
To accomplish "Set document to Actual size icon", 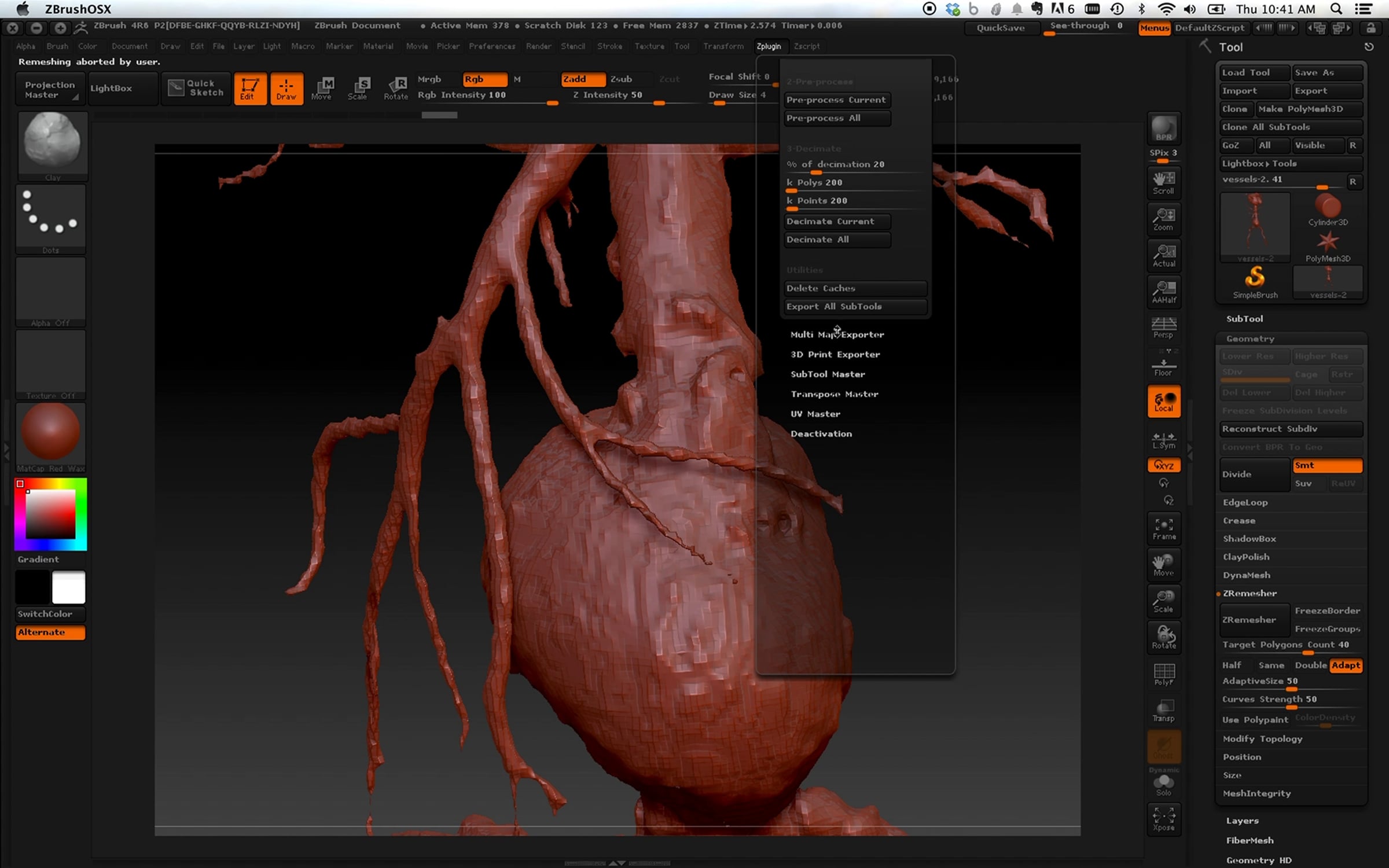I will pos(1164,256).
